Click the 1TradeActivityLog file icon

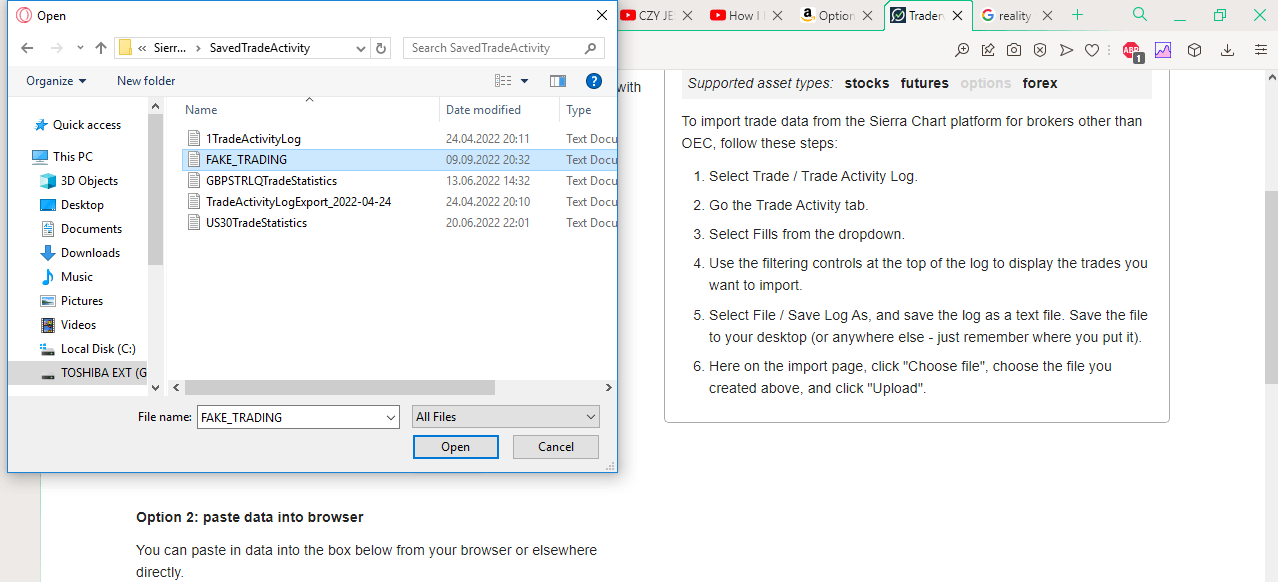pos(195,139)
